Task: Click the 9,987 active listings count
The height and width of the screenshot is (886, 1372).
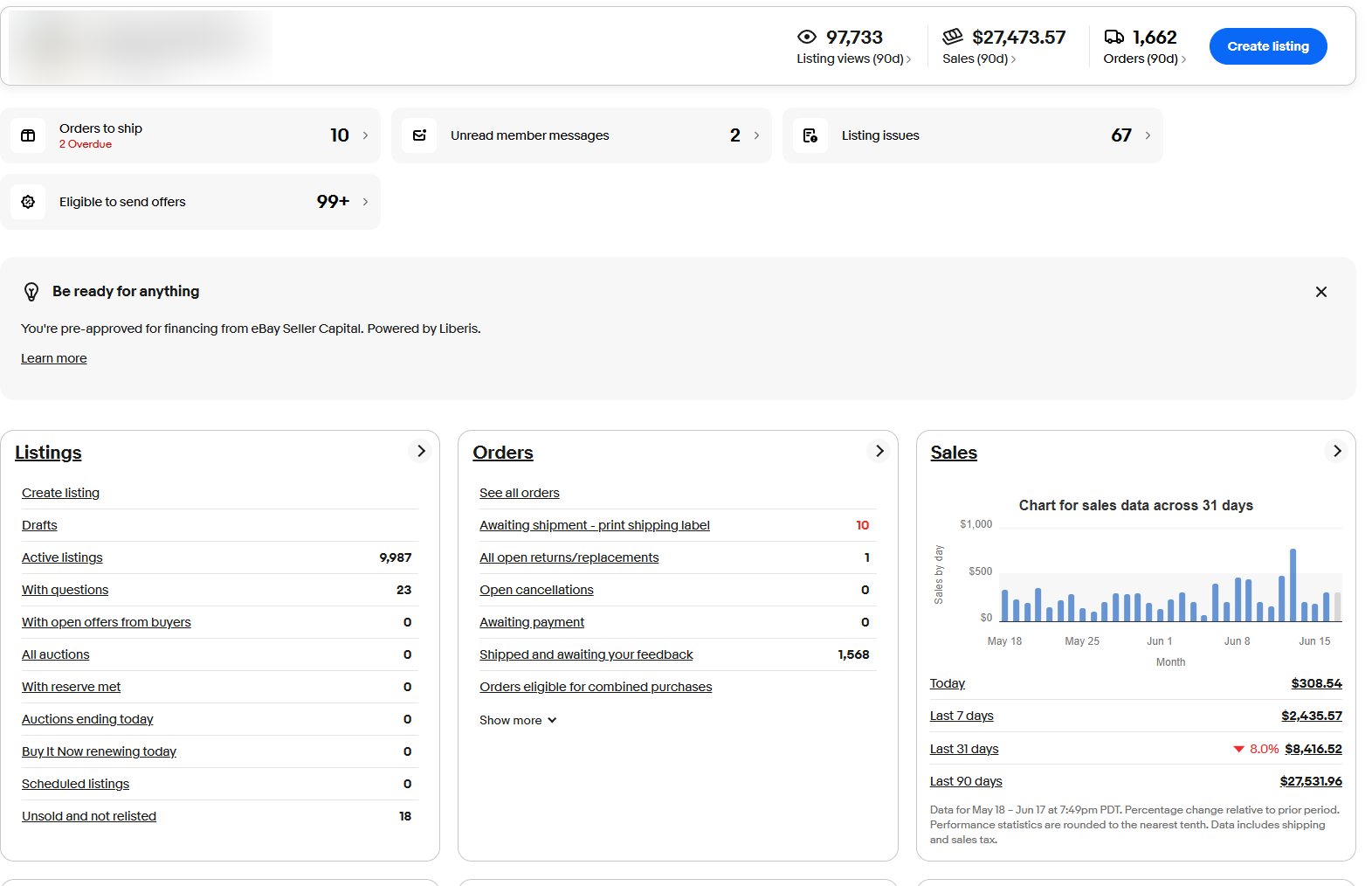Action: click(396, 557)
